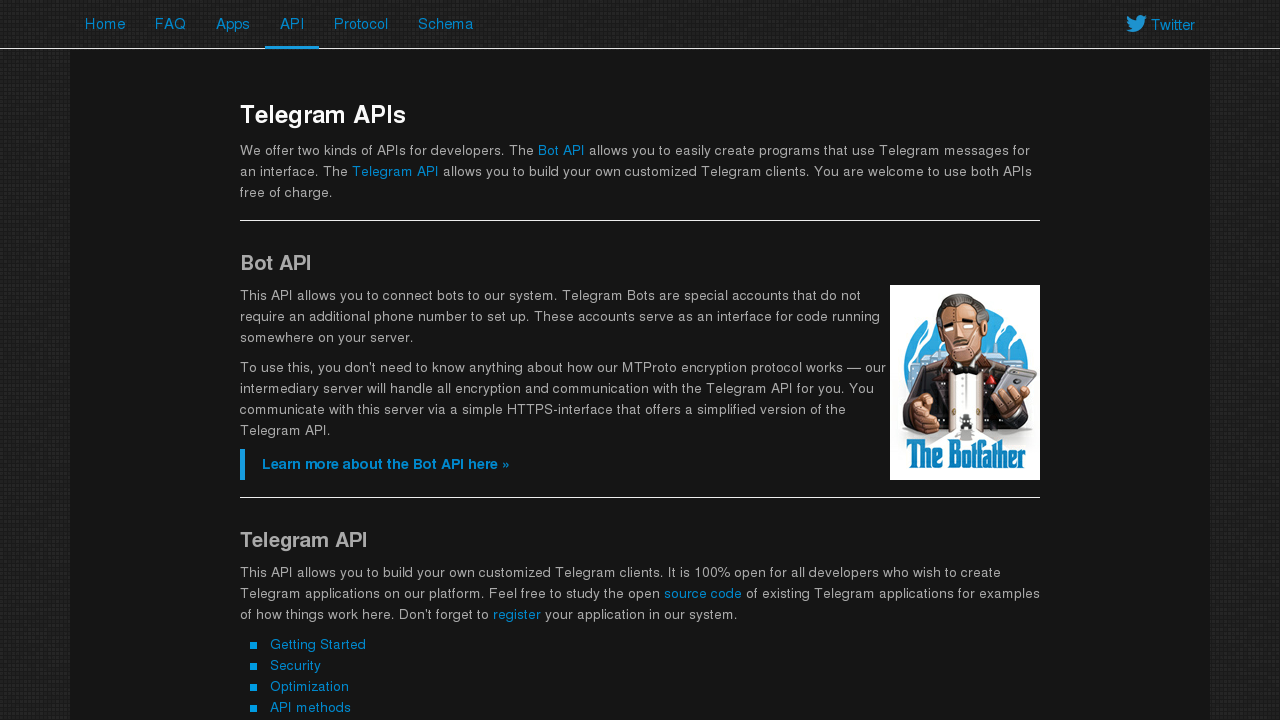The height and width of the screenshot is (720, 1280).
Task: Follow the Bot API inline link
Action: [561, 151]
